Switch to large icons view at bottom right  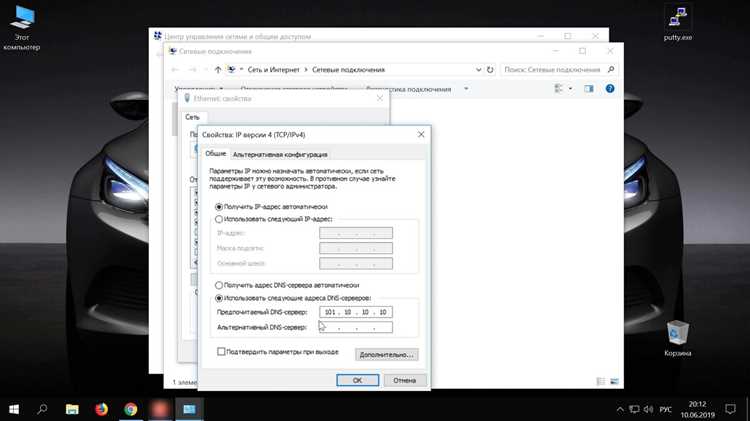[614, 381]
